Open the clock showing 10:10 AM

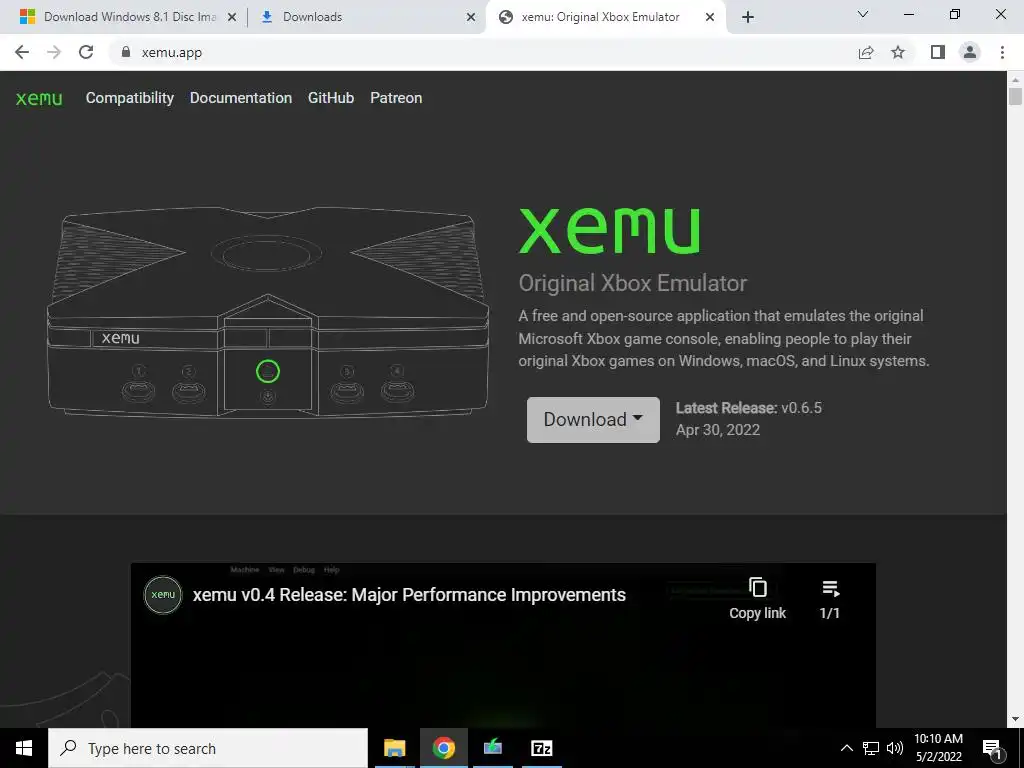pyautogui.click(x=938, y=748)
